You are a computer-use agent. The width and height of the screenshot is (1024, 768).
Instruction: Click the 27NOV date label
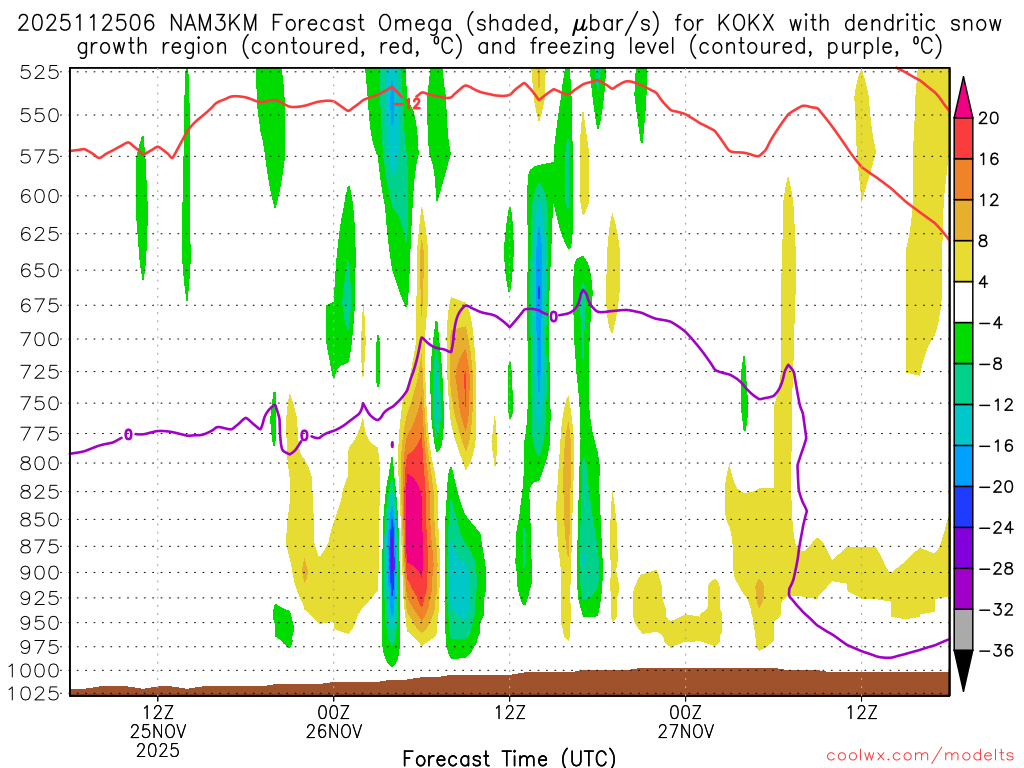686,731
